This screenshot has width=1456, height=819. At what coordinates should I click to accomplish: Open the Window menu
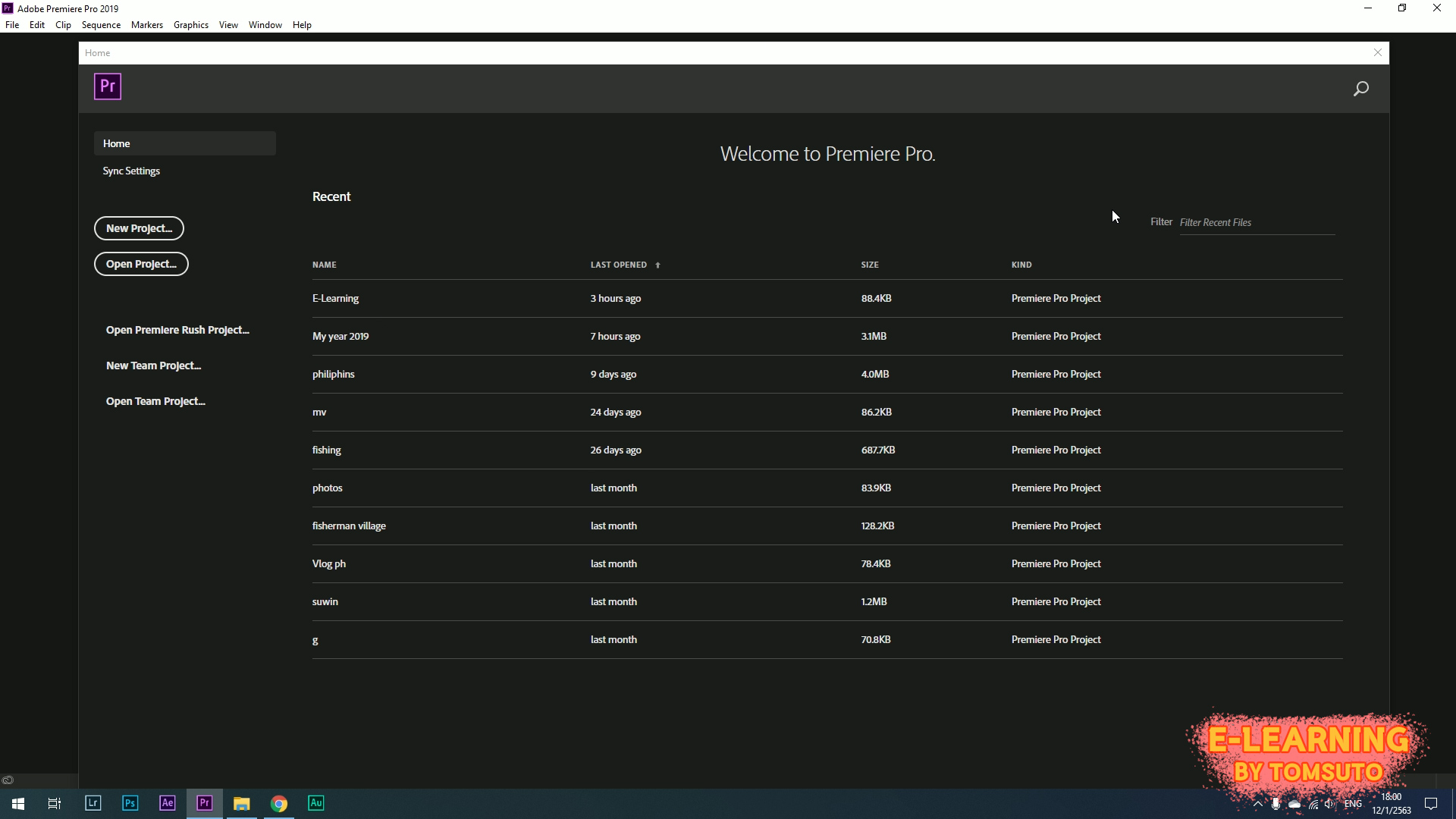coord(265,24)
